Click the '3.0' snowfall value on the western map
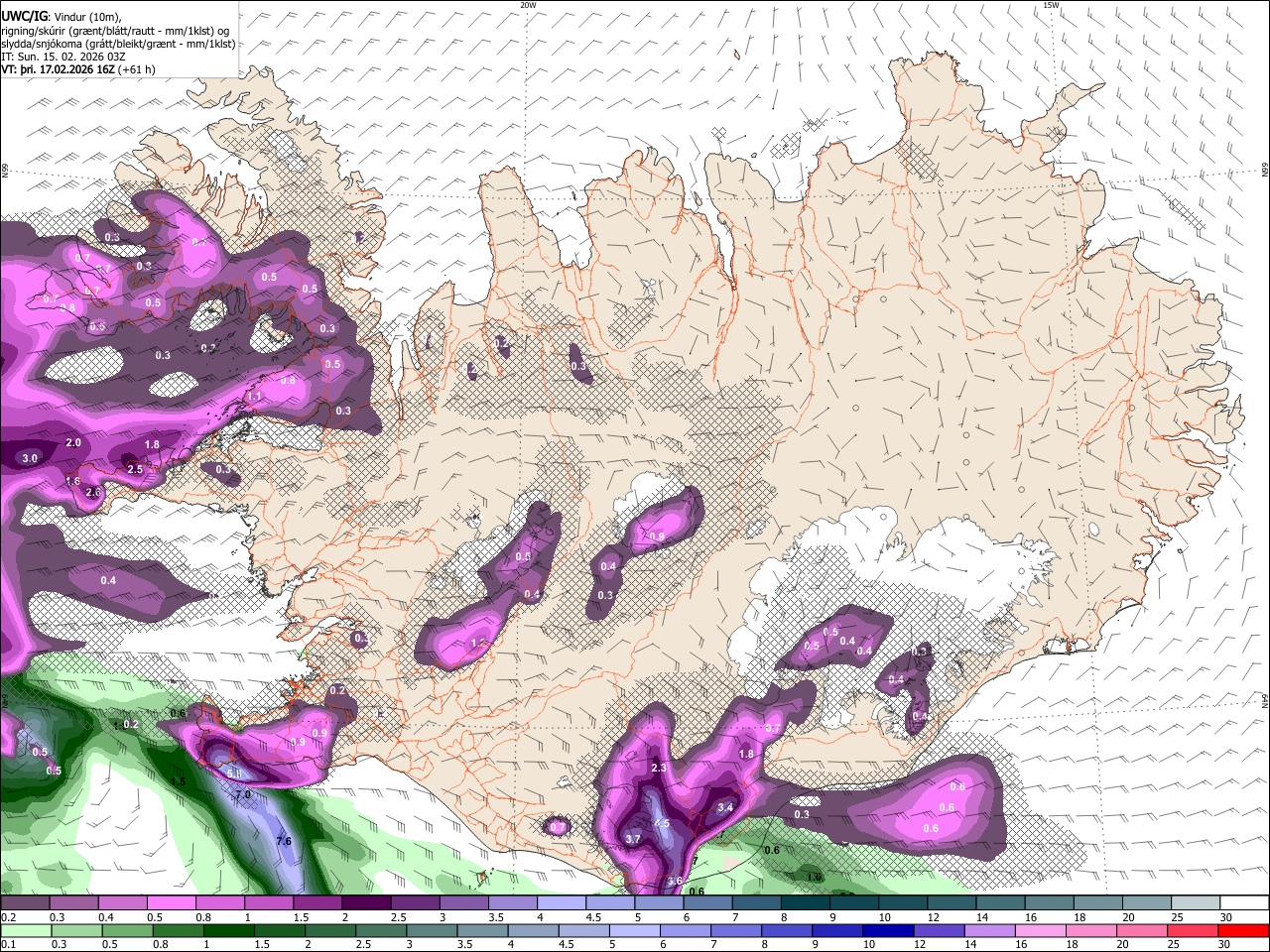The height and width of the screenshot is (952, 1270). click(30, 458)
